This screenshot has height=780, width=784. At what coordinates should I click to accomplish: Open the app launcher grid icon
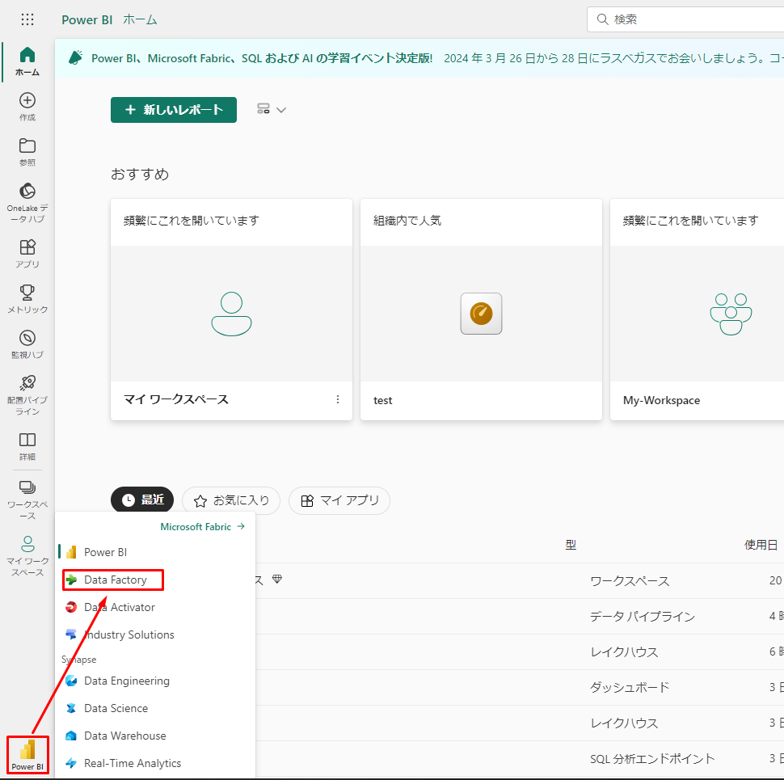[x=27, y=19]
